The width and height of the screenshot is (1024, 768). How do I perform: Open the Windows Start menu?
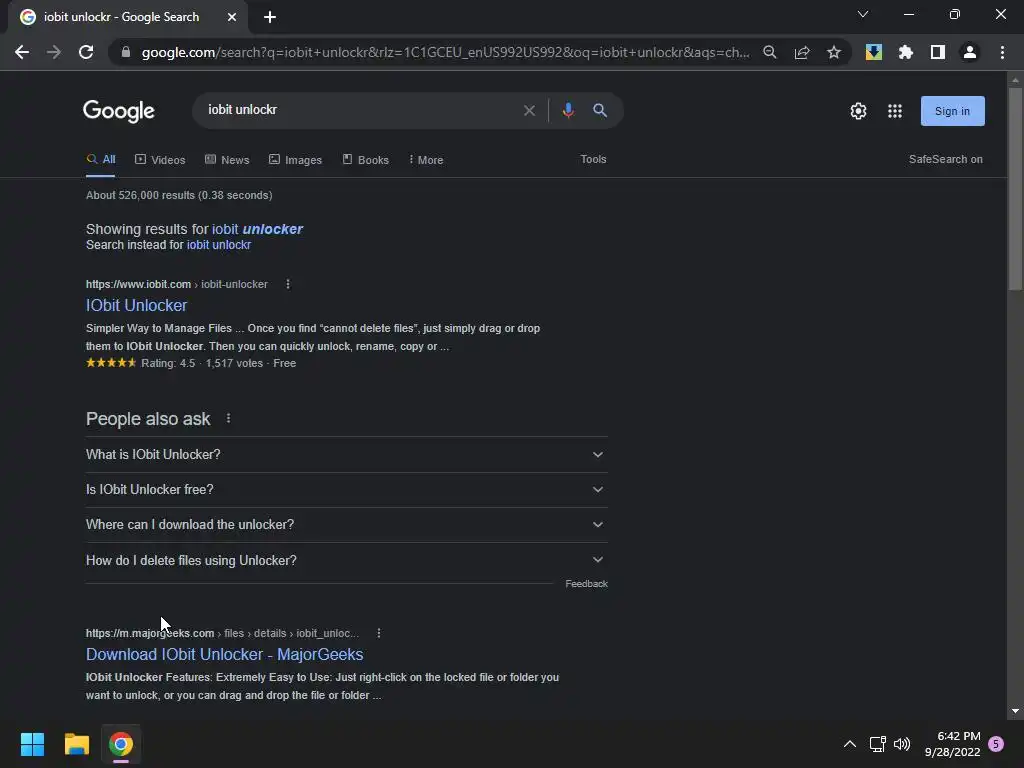32,744
